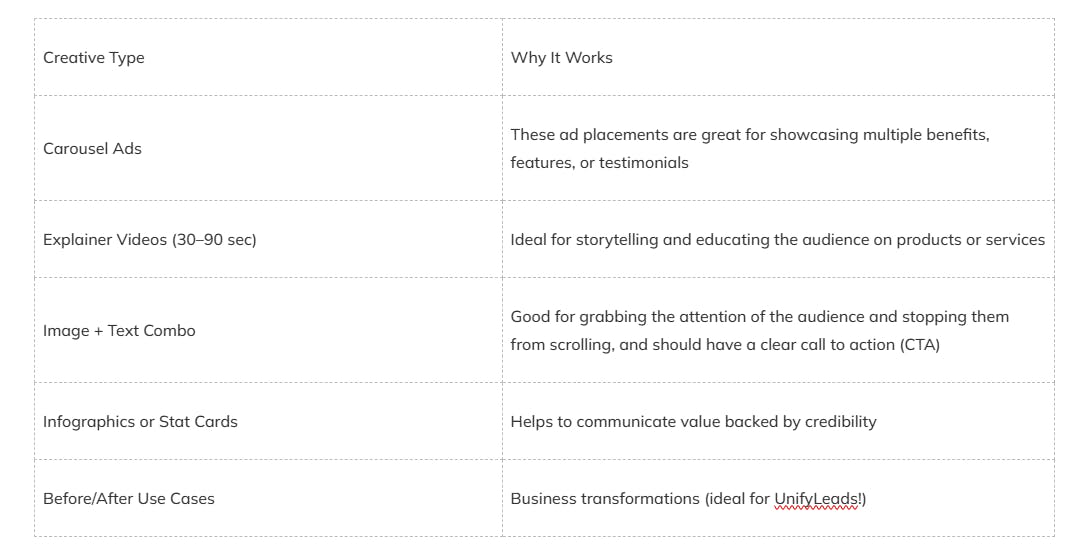The width and height of the screenshot is (1075, 550).
Task: Click 'Helps to communicate value backed by credibility'
Action: click(x=693, y=421)
